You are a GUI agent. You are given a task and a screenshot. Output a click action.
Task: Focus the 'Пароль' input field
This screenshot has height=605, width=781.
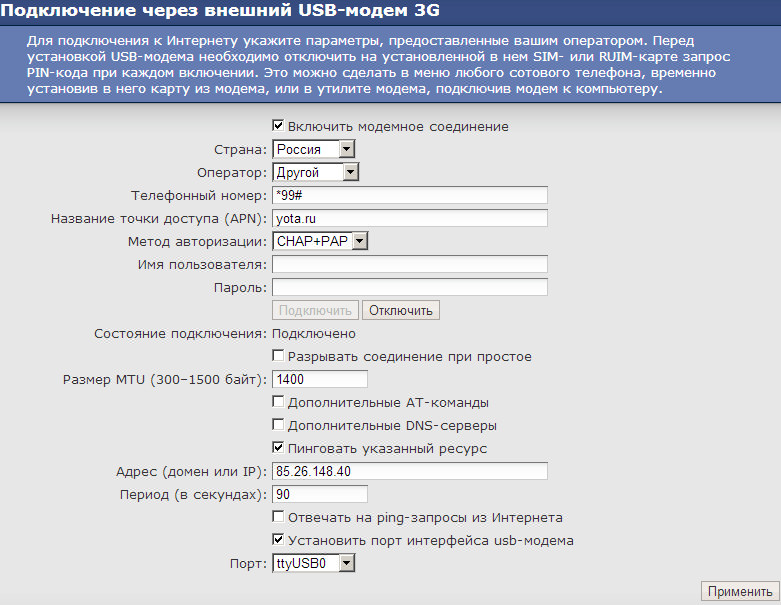tap(410, 287)
